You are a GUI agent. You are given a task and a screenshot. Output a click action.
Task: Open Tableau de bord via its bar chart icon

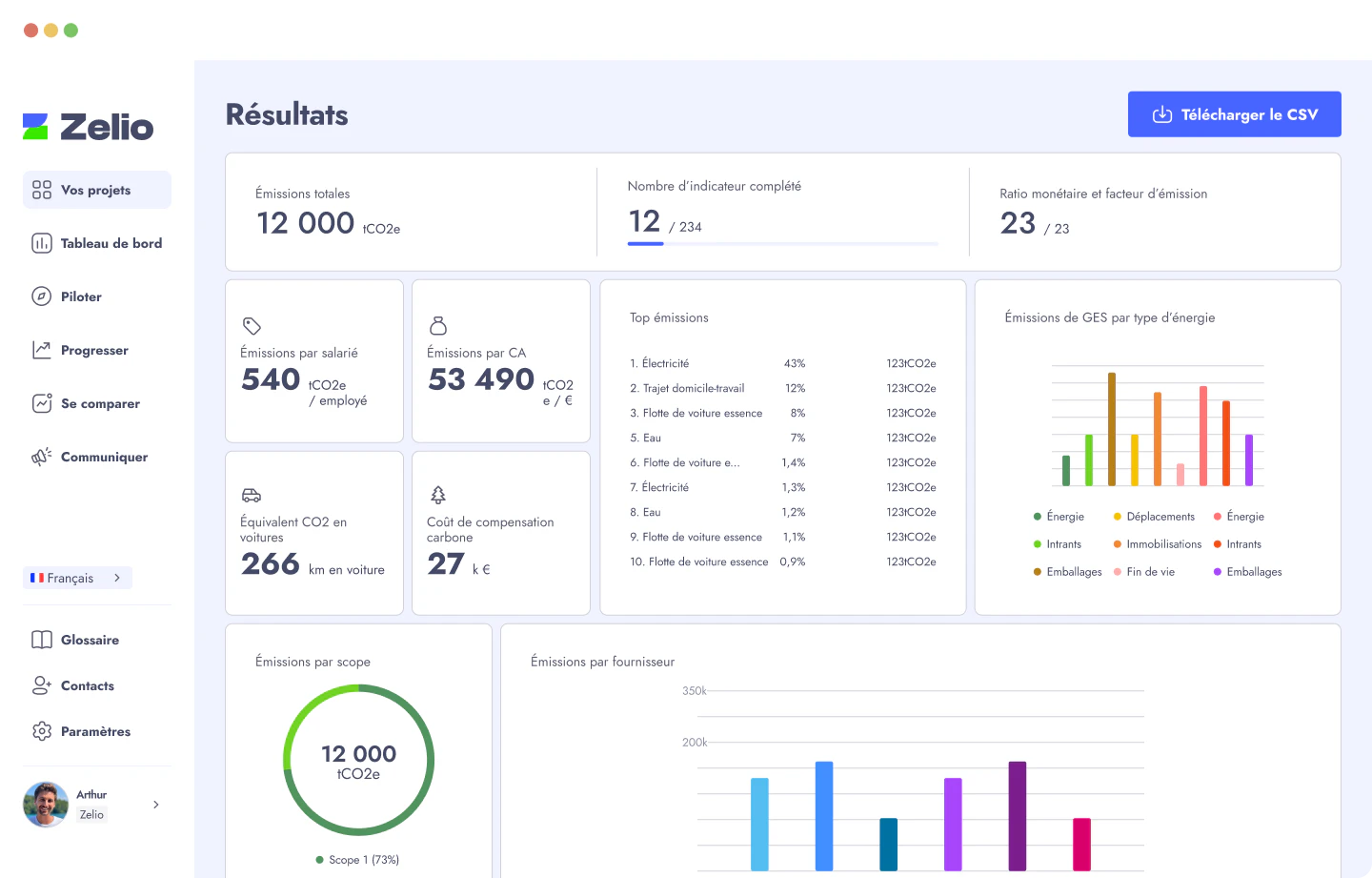point(39,243)
